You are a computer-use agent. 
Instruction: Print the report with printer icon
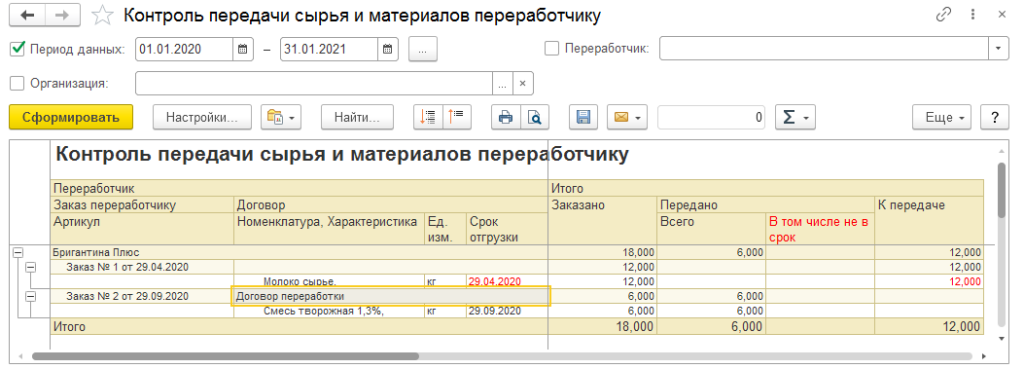[505, 118]
